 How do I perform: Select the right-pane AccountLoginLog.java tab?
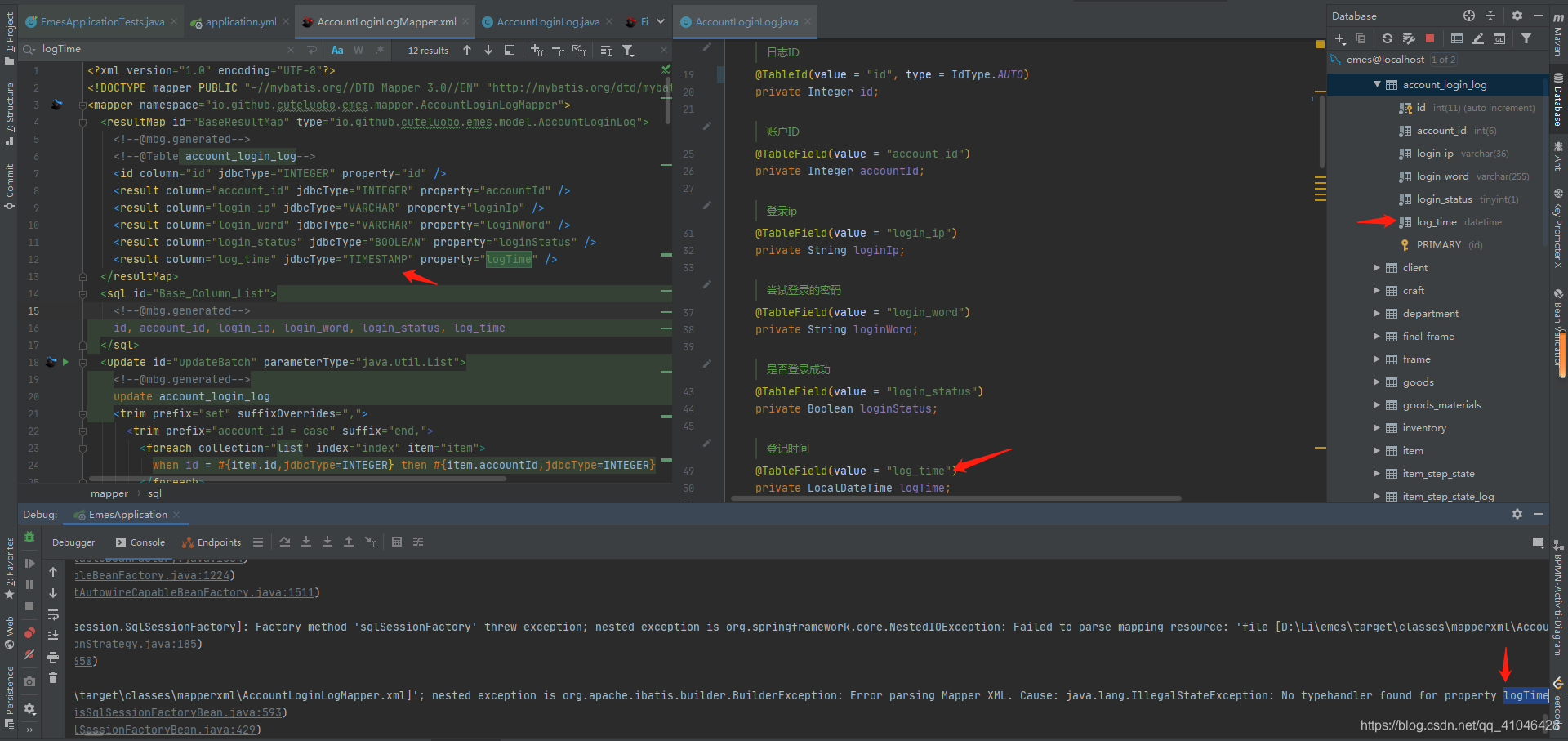point(746,22)
